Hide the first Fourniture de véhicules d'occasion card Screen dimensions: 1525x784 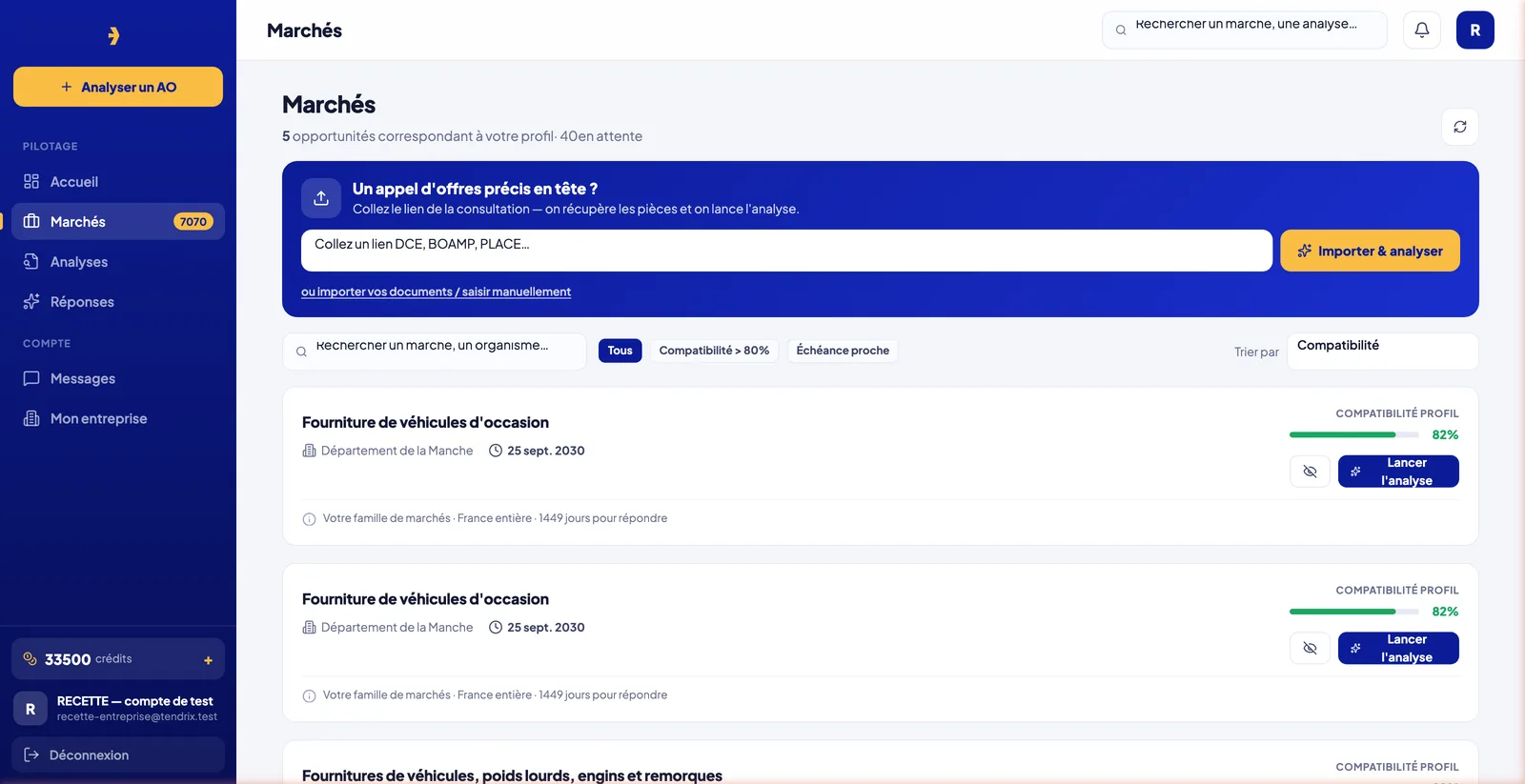point(1310,472)
